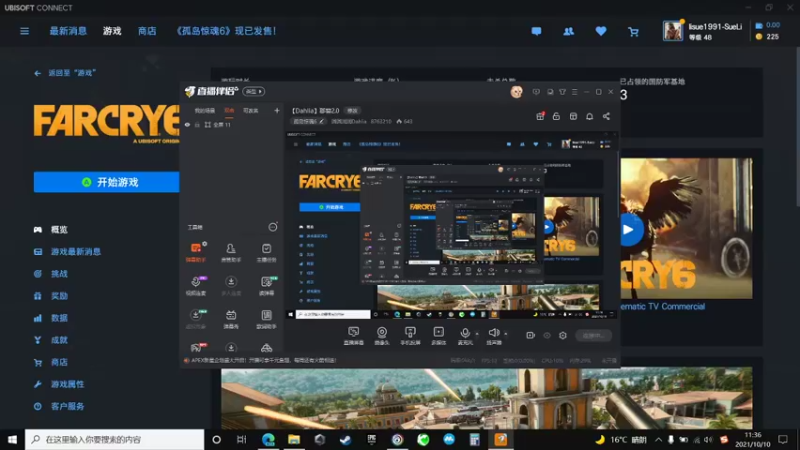
Task: Open the Far Cry 6 landscape banner image
Action: point(486,398)
